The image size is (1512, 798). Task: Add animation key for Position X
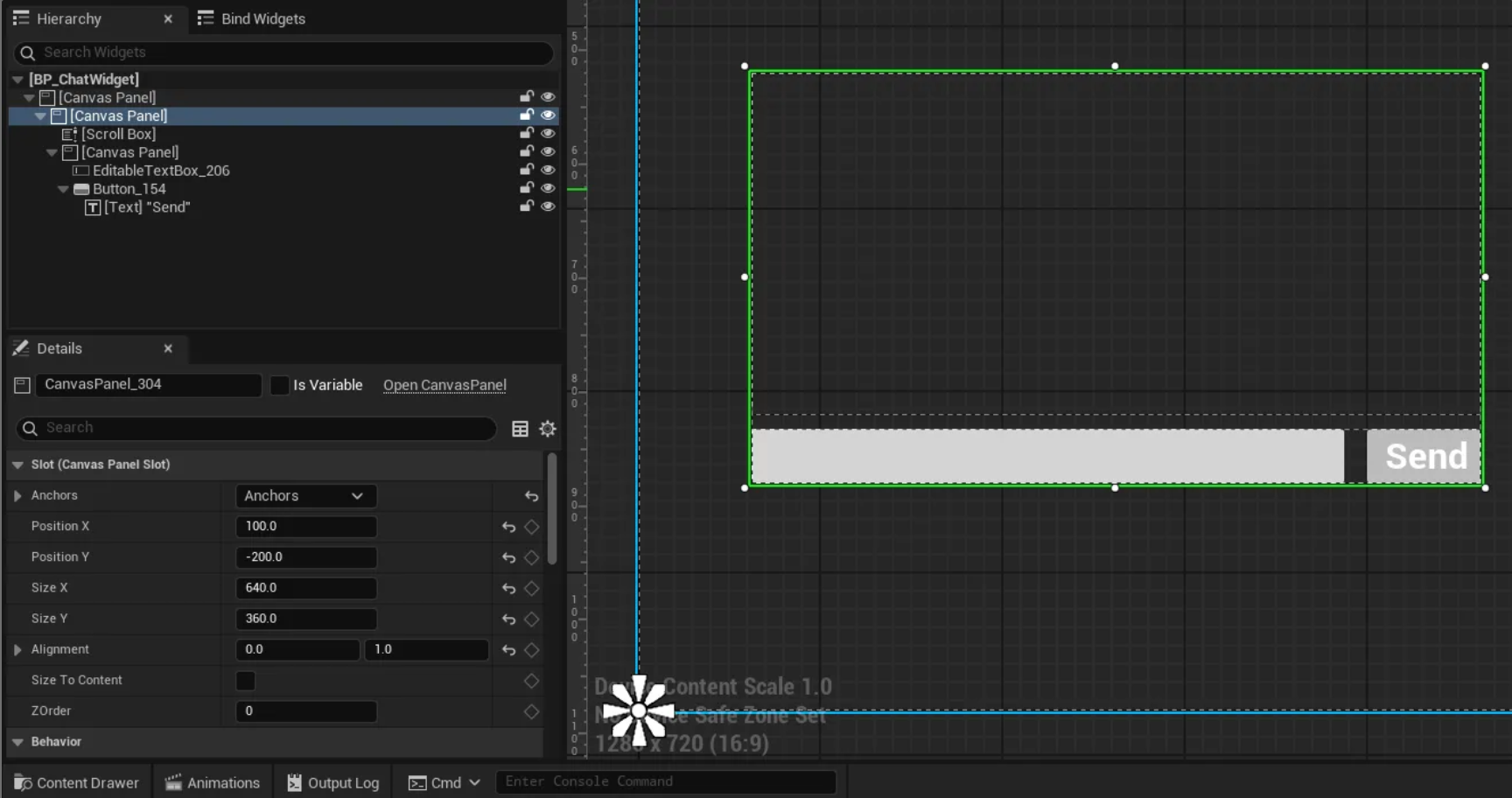(531, 527)
